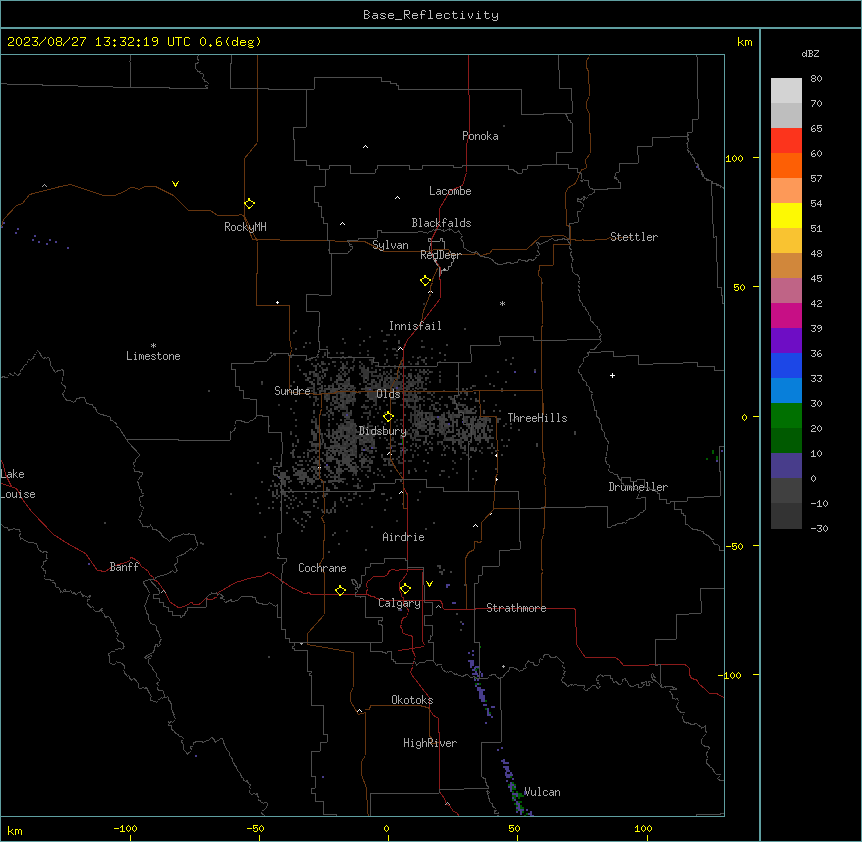Pick the bright yellow swatch in dBZ legend
Viewport: 862px width, 842px height.
pyautogui.click(x=786, y=215)
